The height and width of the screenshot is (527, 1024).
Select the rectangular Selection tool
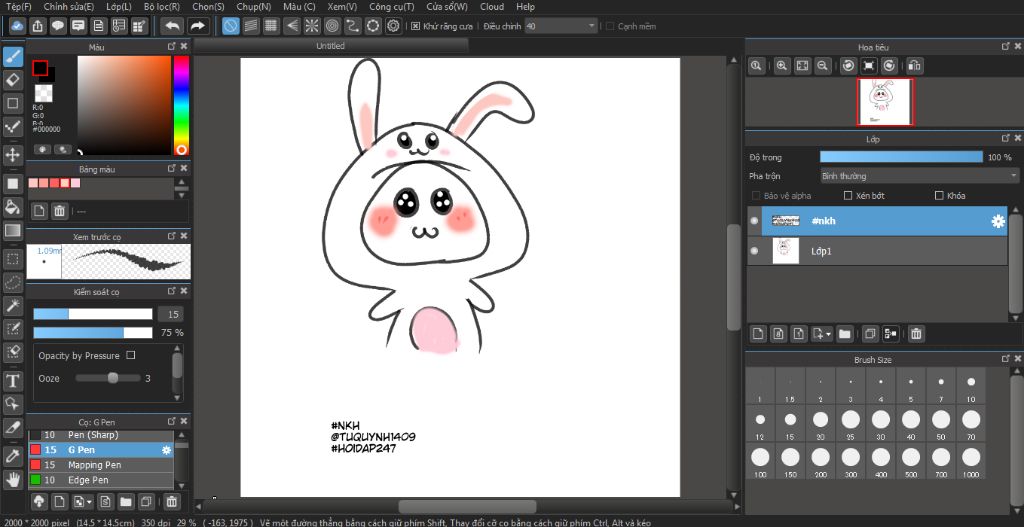click(x=12, y=259)
